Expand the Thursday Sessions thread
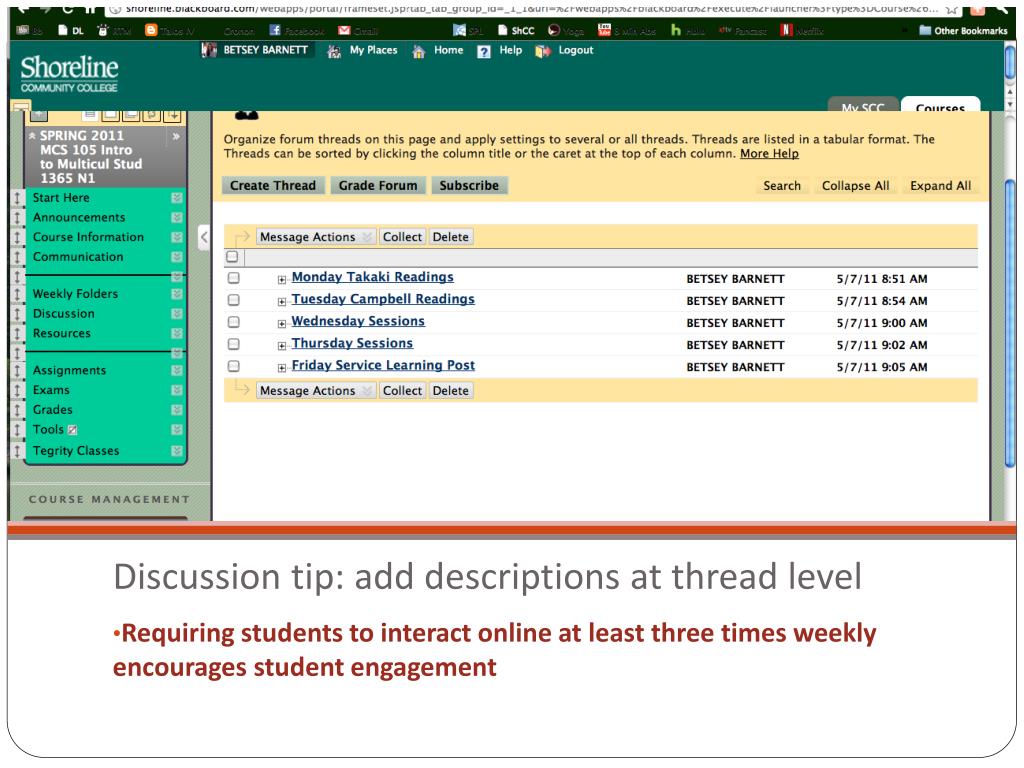Viewport: 1024px width, 768px height. pyautogui.click(x=281, y=346)
